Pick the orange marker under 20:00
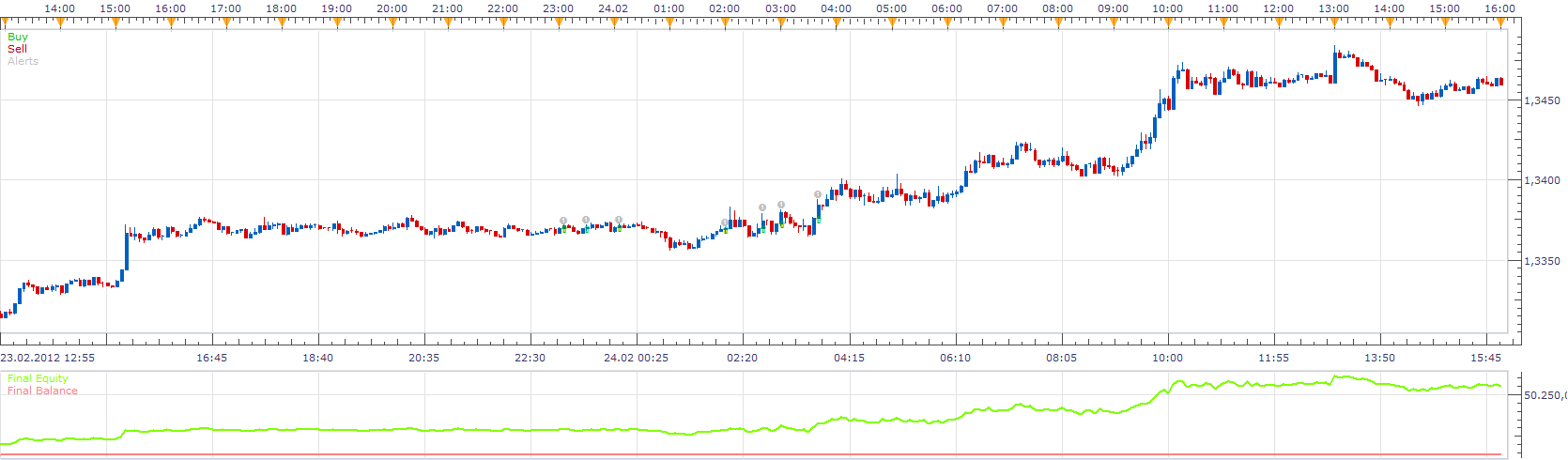This screenshot has width=1568, height=460. (392, 23)
